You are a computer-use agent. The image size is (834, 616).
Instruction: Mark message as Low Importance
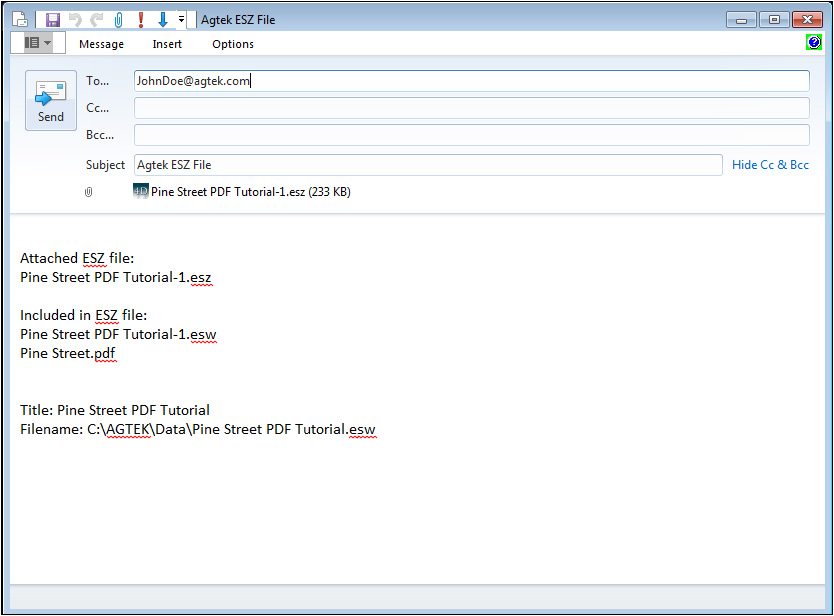pyautogui.click(x=162, y=20)
